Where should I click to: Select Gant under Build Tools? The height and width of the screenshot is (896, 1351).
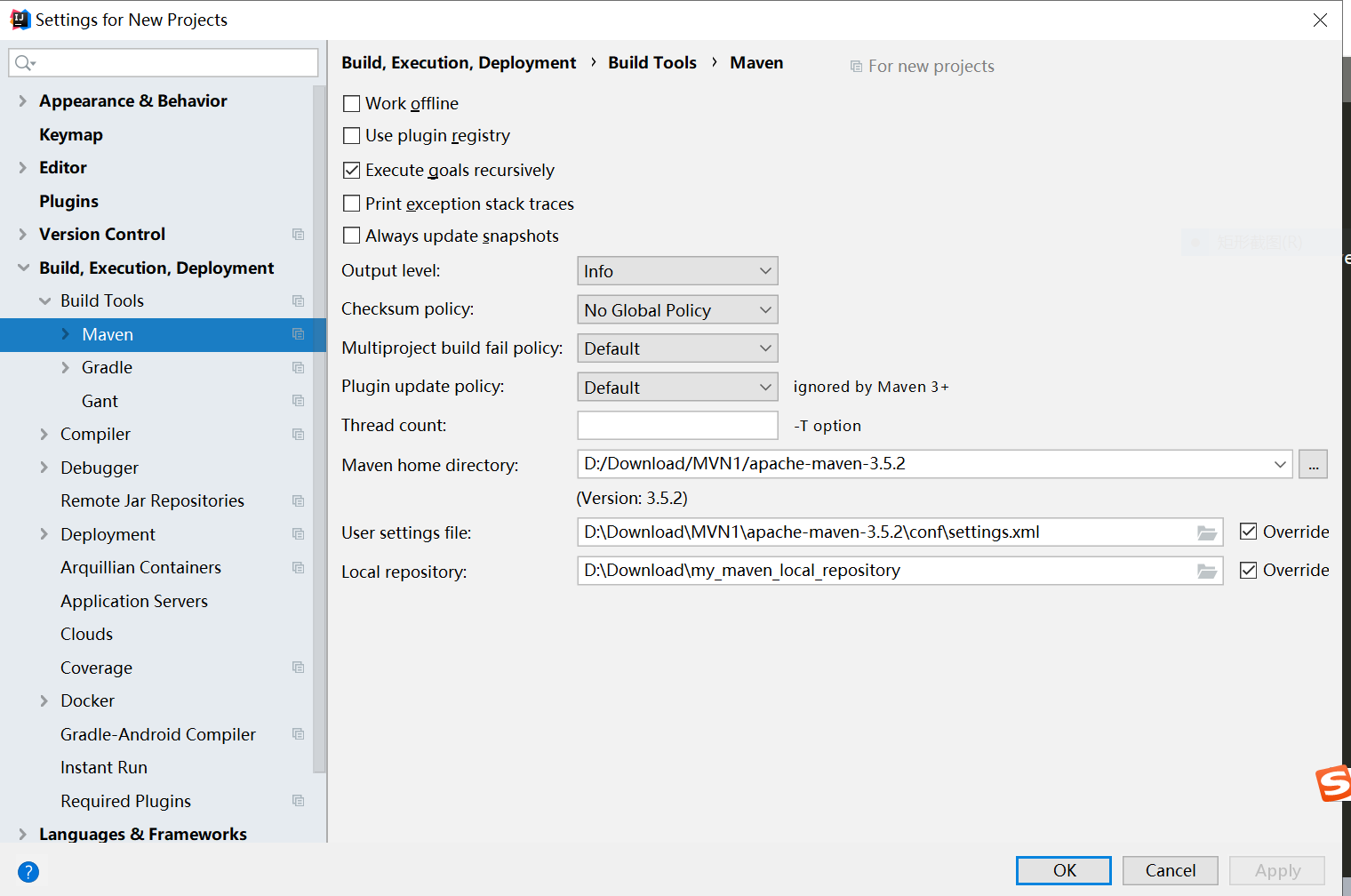click(x=100, y=401)
